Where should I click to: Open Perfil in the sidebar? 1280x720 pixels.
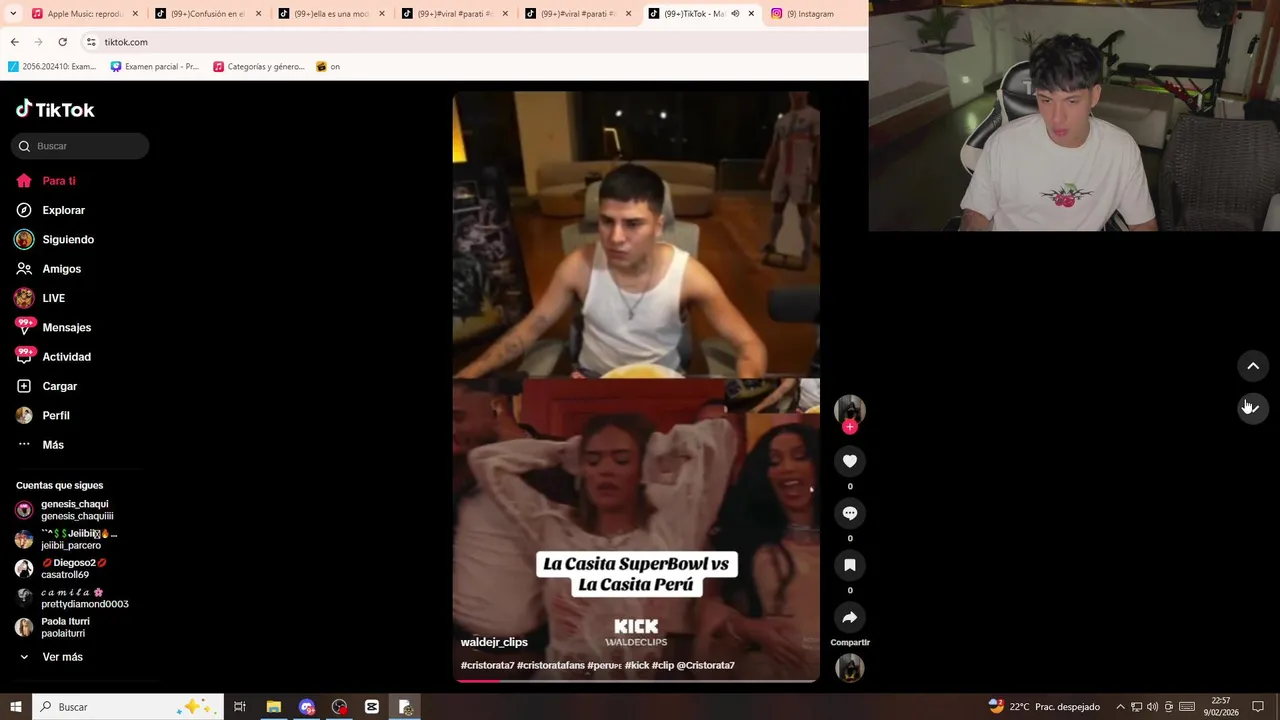[43, 415]
